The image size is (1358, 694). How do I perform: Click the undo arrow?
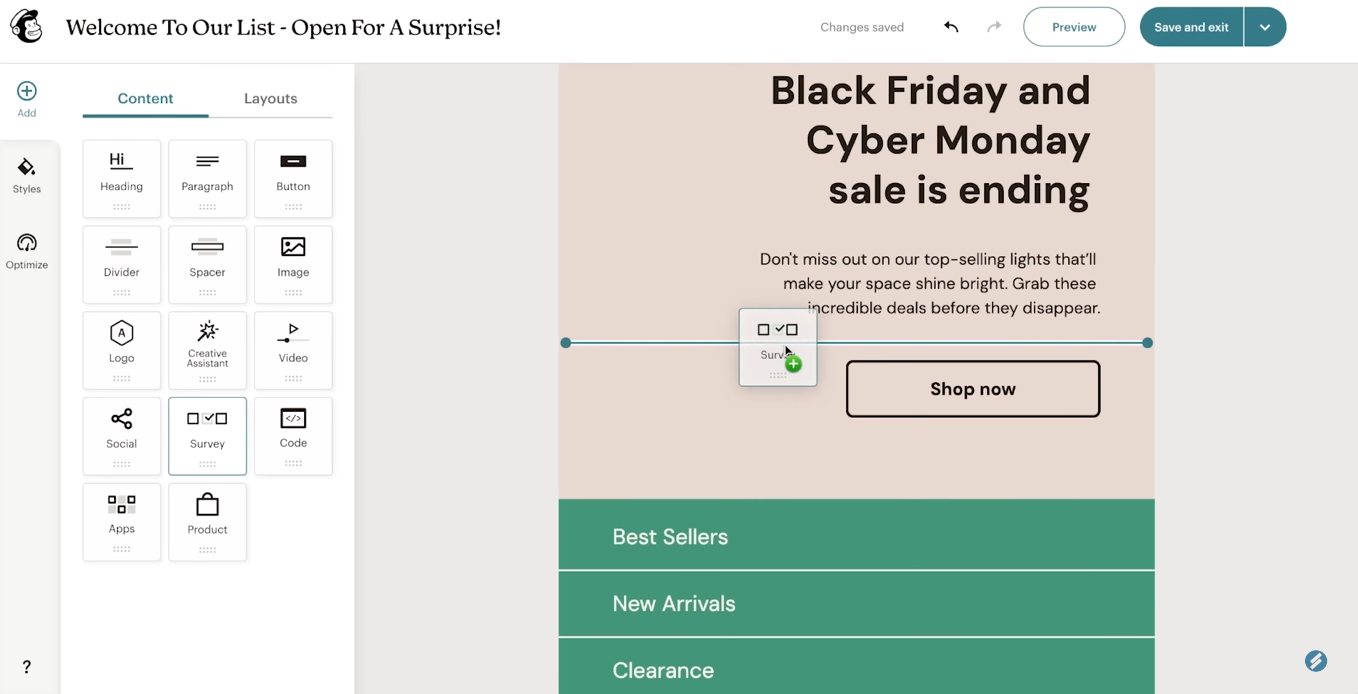pos(951,27)
